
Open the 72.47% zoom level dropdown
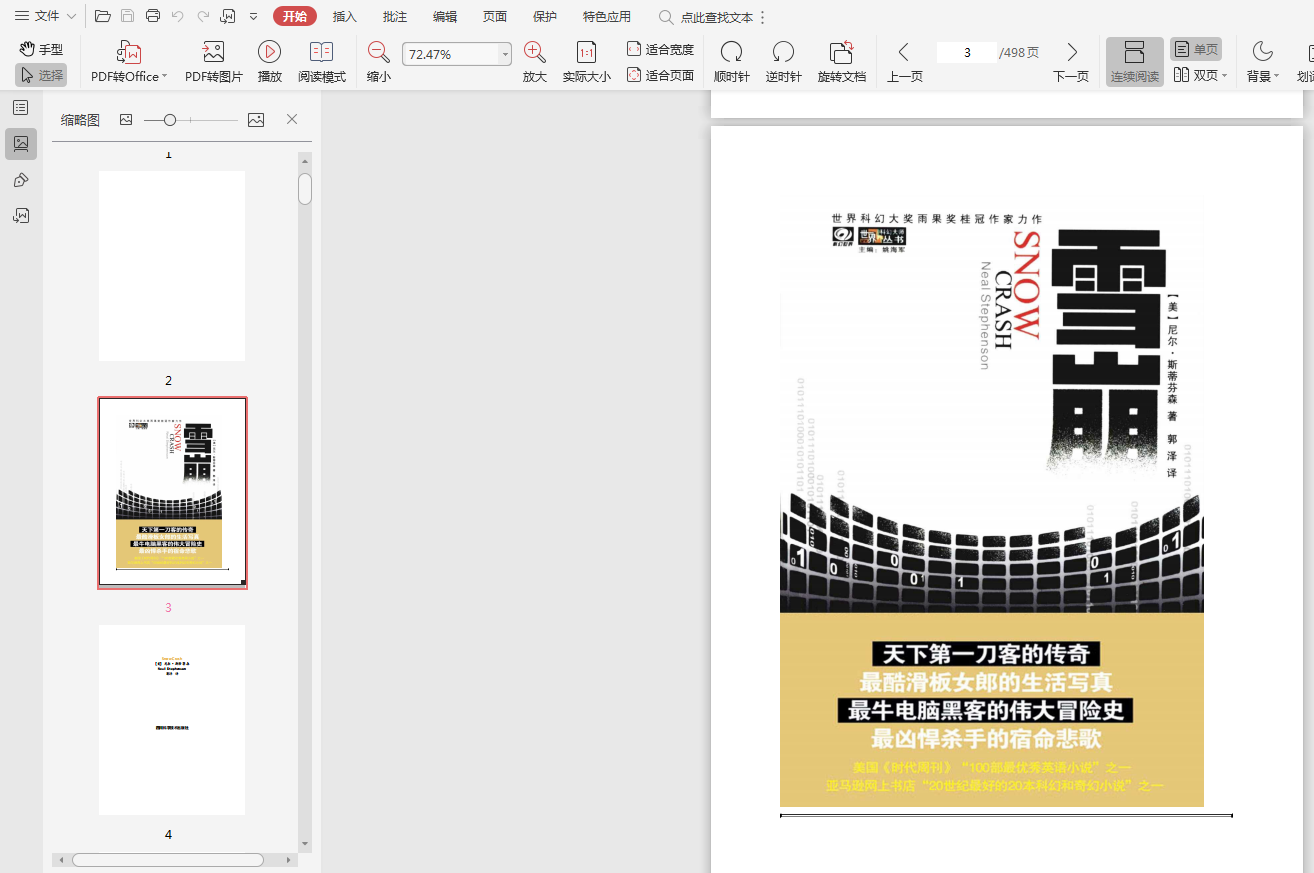click(505, 54)
